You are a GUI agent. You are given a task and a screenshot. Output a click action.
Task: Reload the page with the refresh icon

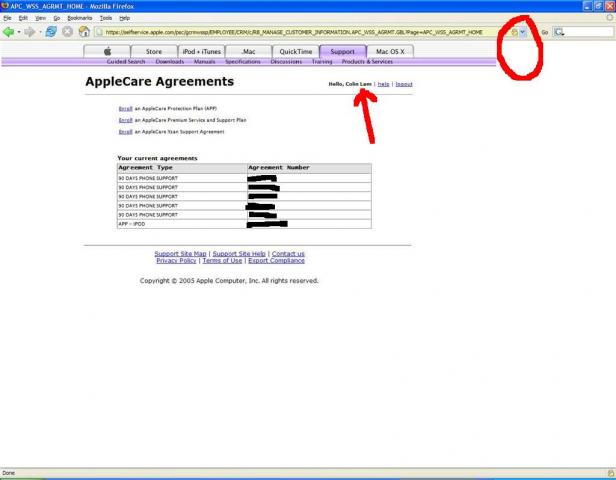point(51,32)
